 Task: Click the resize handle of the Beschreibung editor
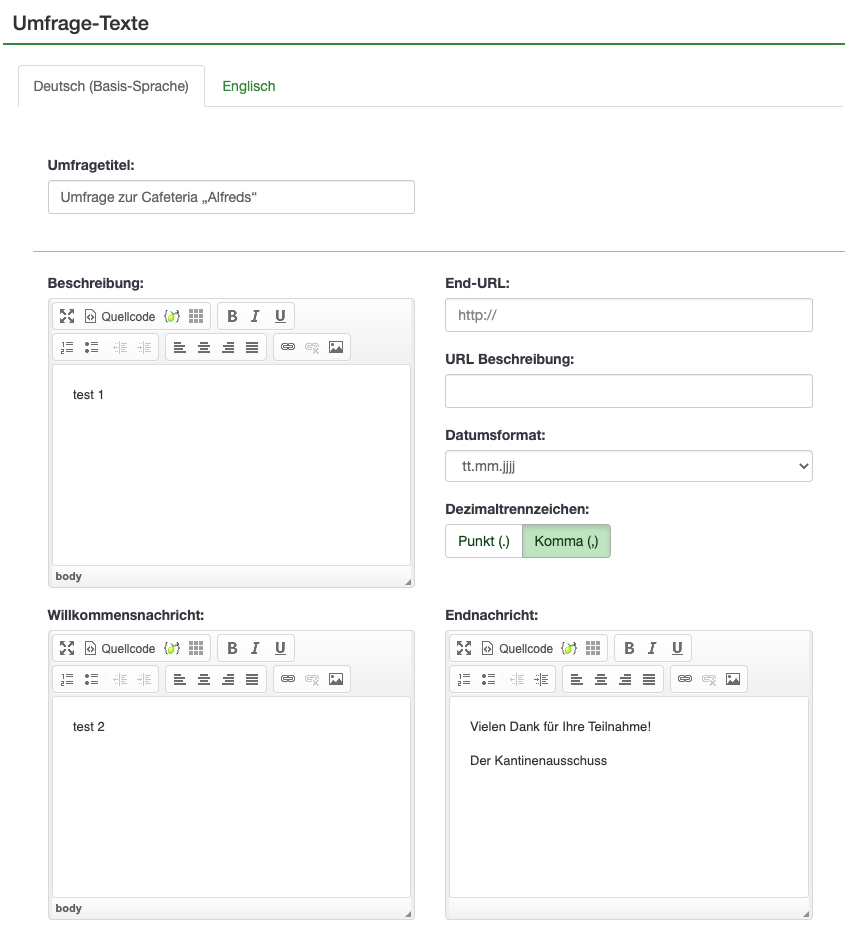click(x=407, y=581)
